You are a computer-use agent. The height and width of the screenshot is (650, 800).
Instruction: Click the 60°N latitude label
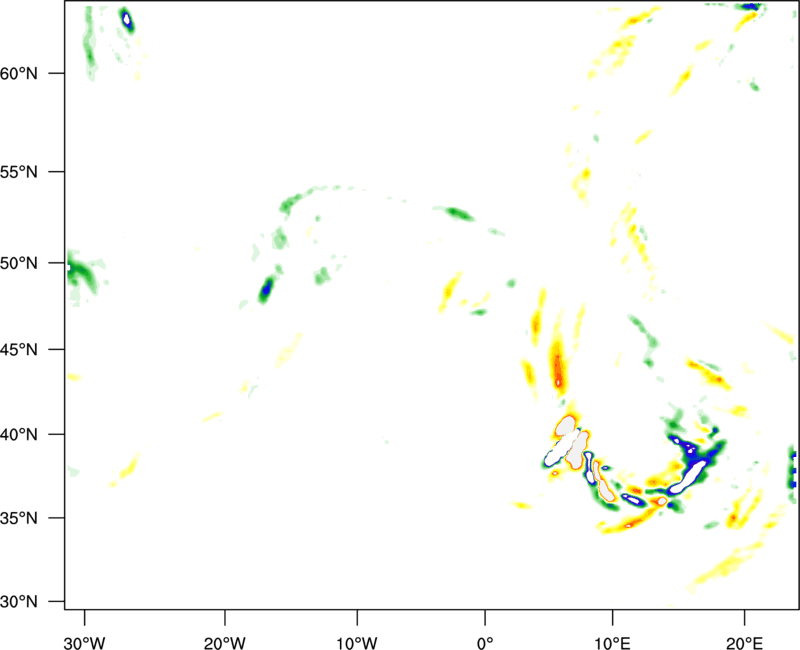click(19, 73)
